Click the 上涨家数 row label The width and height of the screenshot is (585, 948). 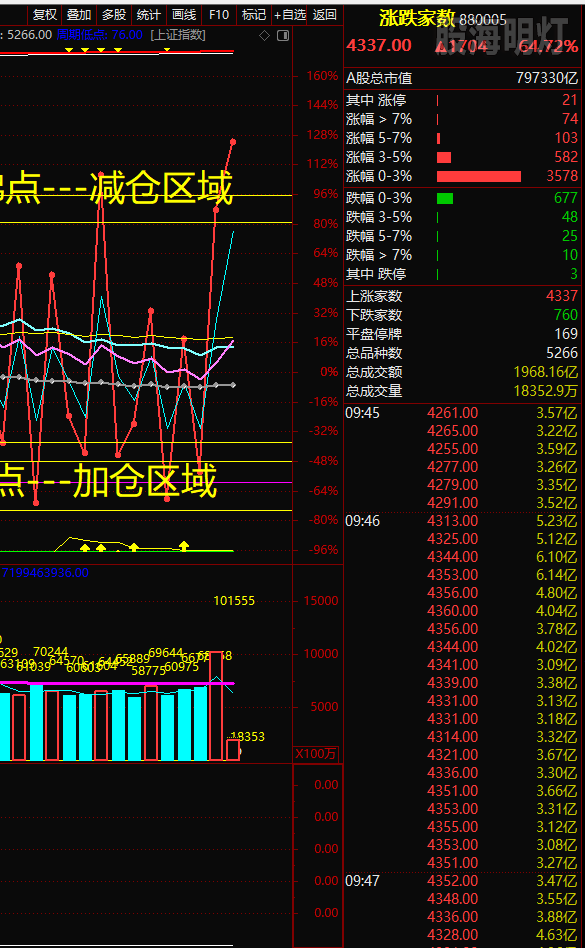coord(374,296)
